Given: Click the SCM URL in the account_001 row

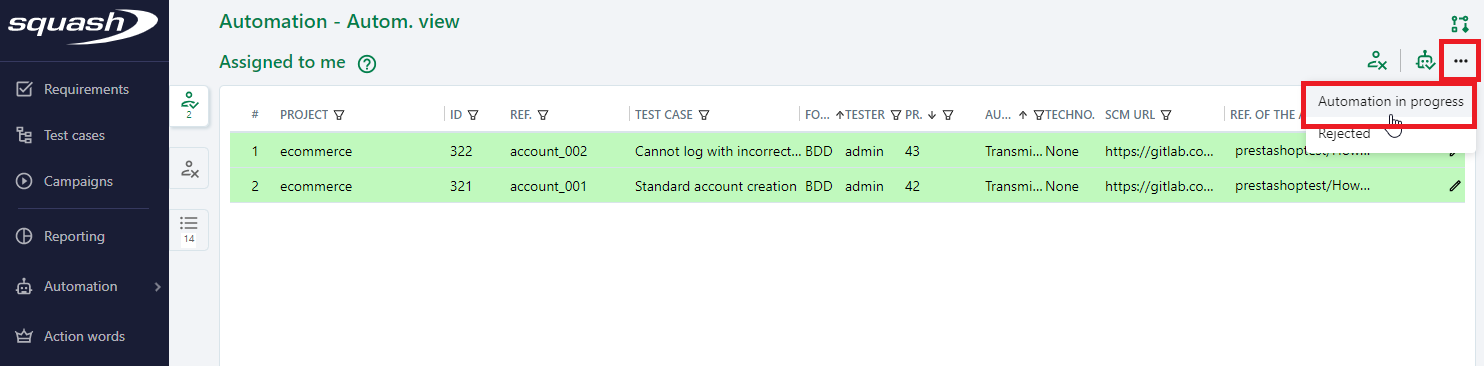Looking at the screenshot, I should (1160, 186).
